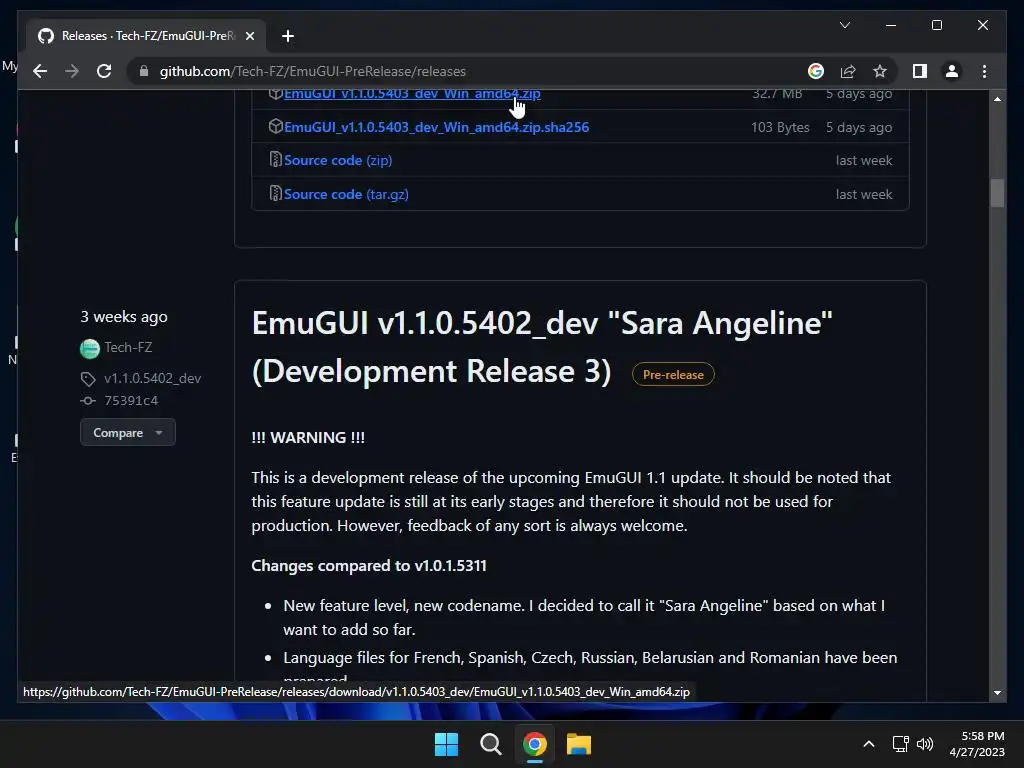Bookmark this page with star icon
The image size is (1024, 768).
pos(880,71)
